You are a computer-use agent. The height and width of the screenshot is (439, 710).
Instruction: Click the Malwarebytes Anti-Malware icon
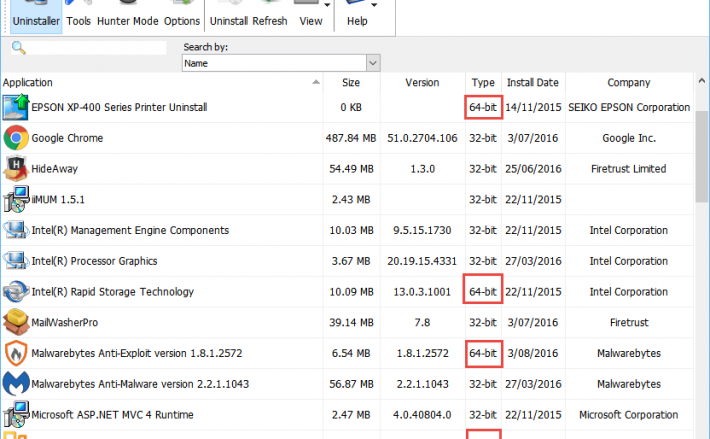[x=16, y=384]
